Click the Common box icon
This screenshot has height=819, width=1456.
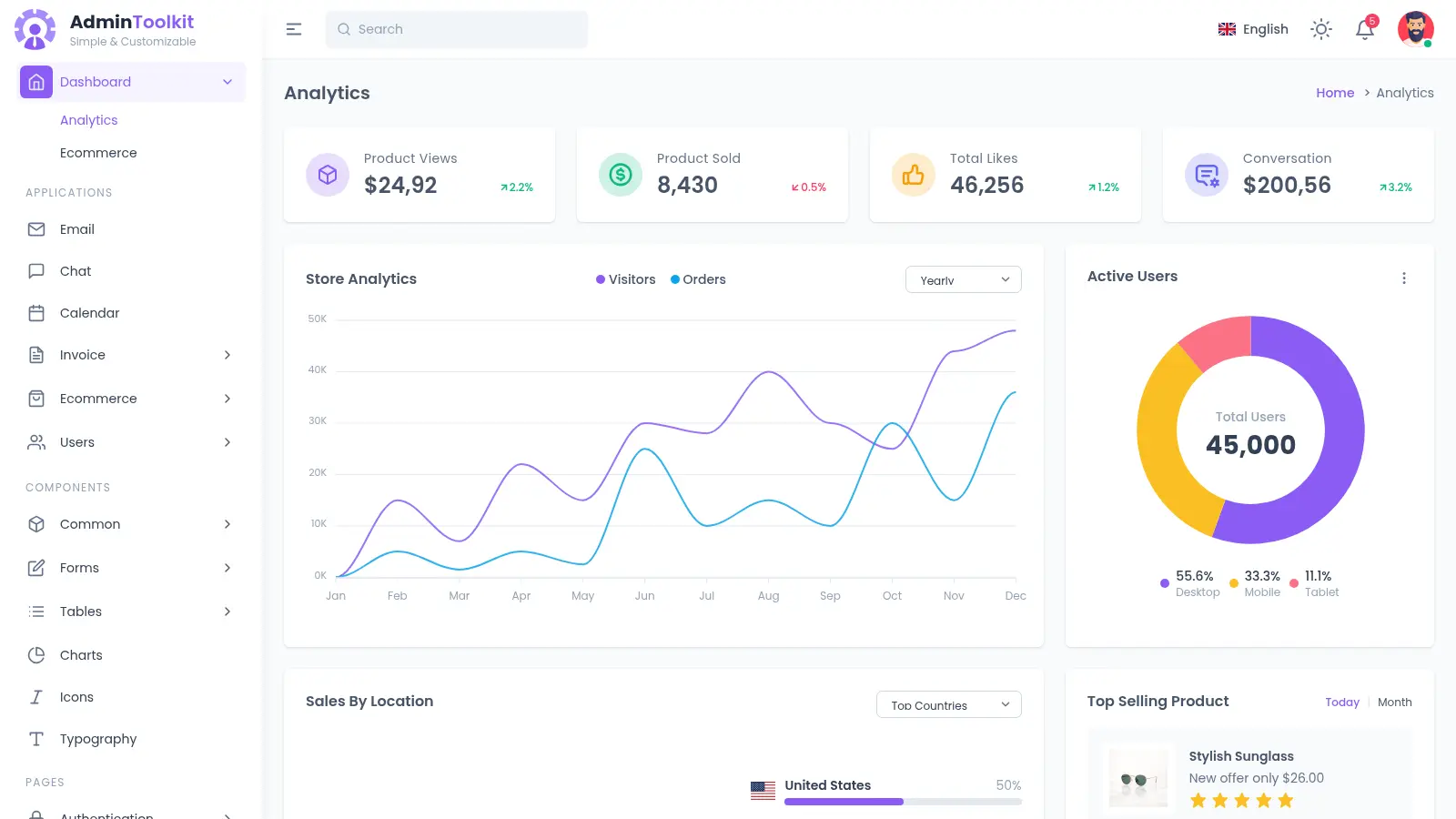36,524
